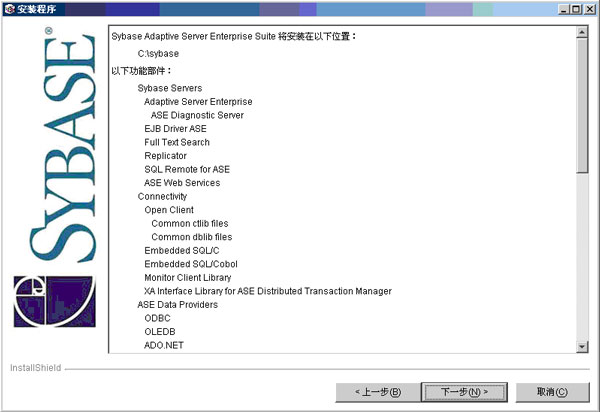Click the 安装程序 window title
The image size is (600, 412).
point(36,9)
